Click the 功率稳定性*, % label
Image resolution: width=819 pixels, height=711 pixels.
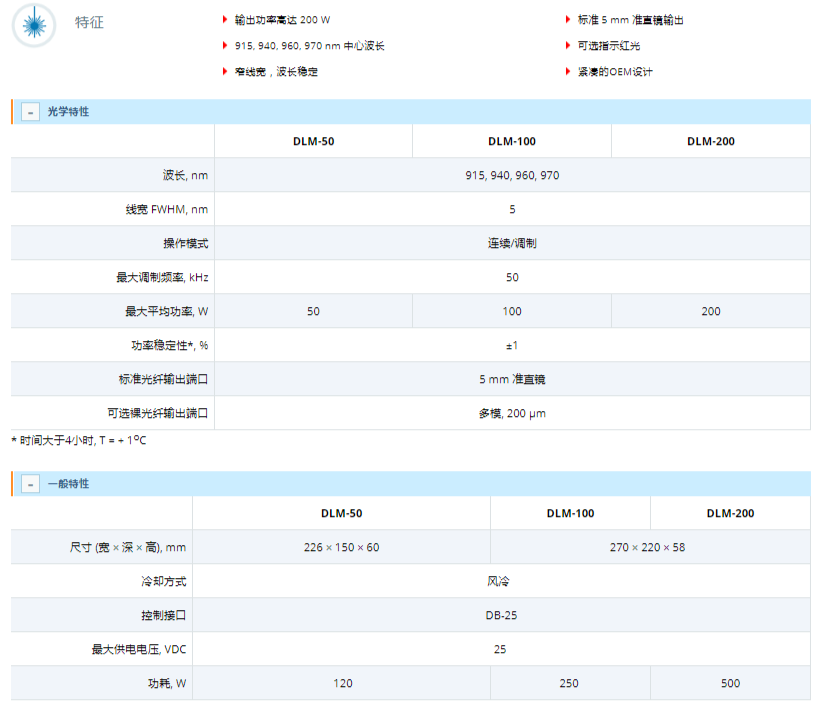click(169, 345)
